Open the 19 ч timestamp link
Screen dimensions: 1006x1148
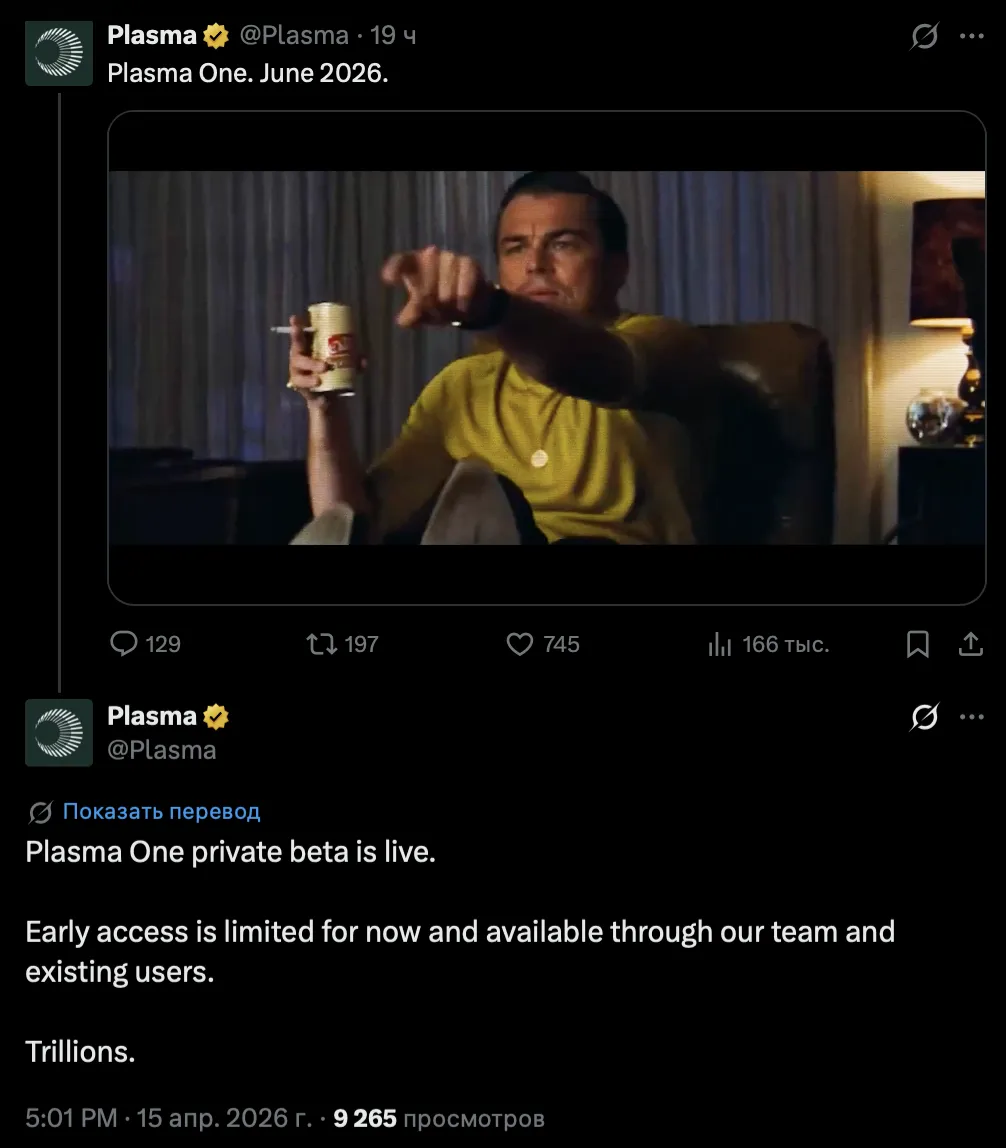pos(393,36)
